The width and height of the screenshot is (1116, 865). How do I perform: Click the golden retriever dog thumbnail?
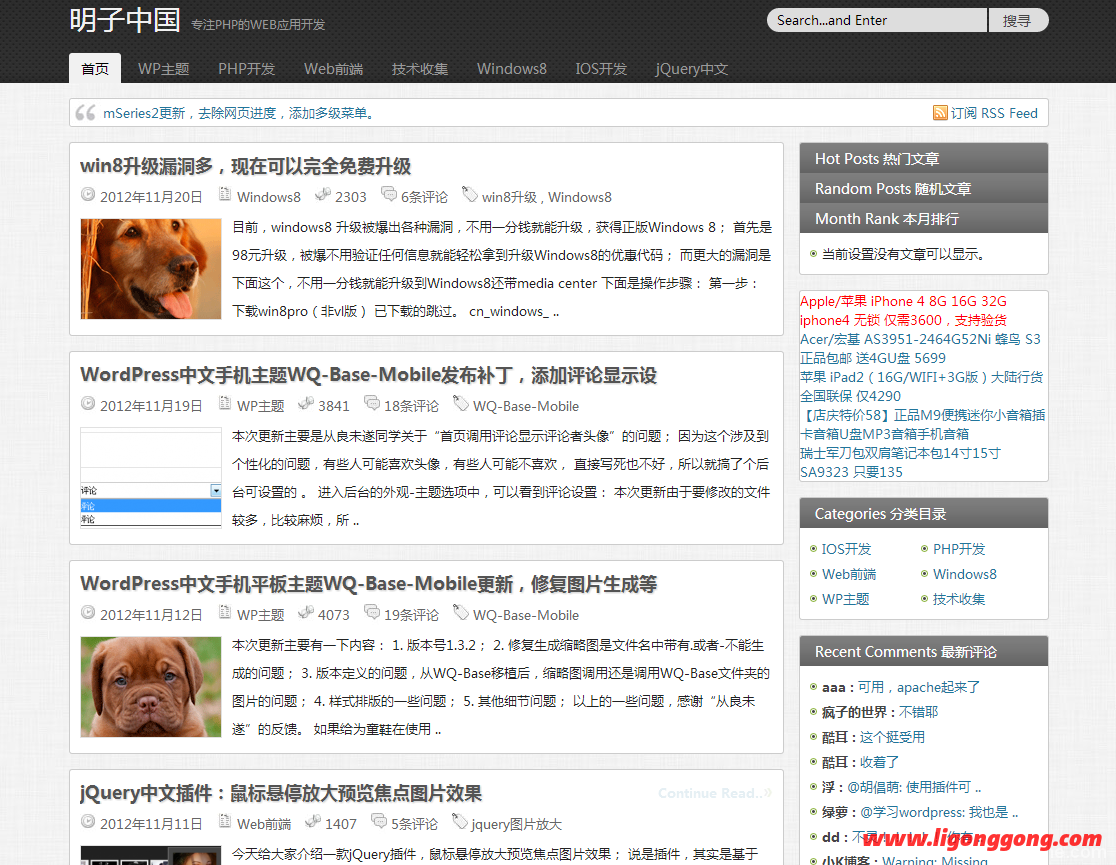(x=151, y=268)
